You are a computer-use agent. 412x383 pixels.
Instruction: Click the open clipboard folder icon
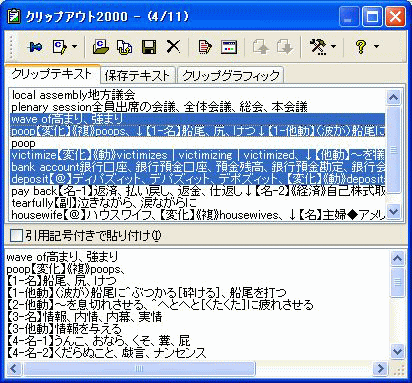100,46
